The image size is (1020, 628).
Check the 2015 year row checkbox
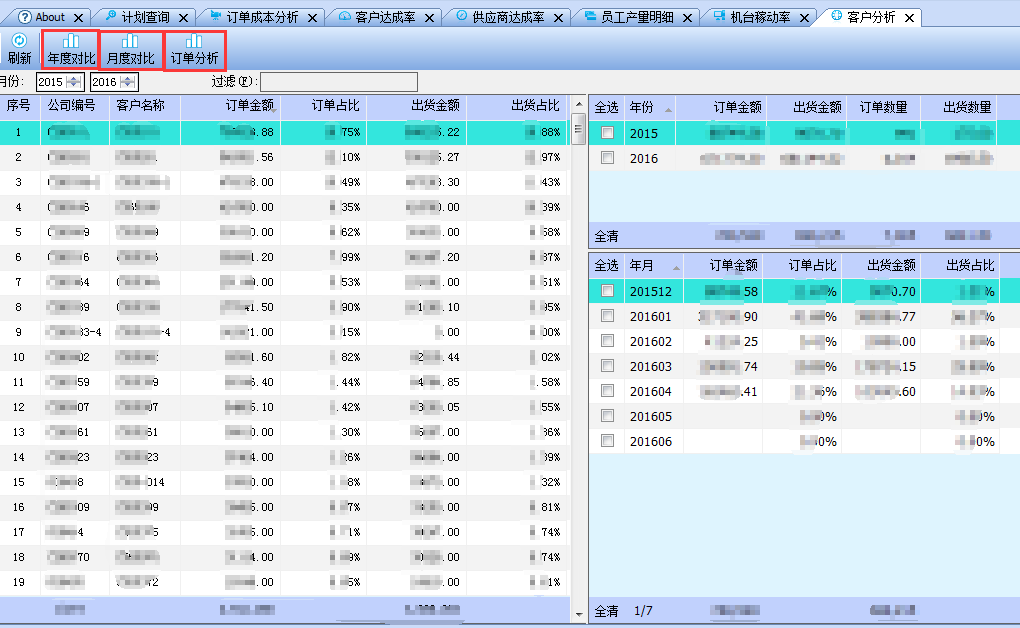pos(607,133)
